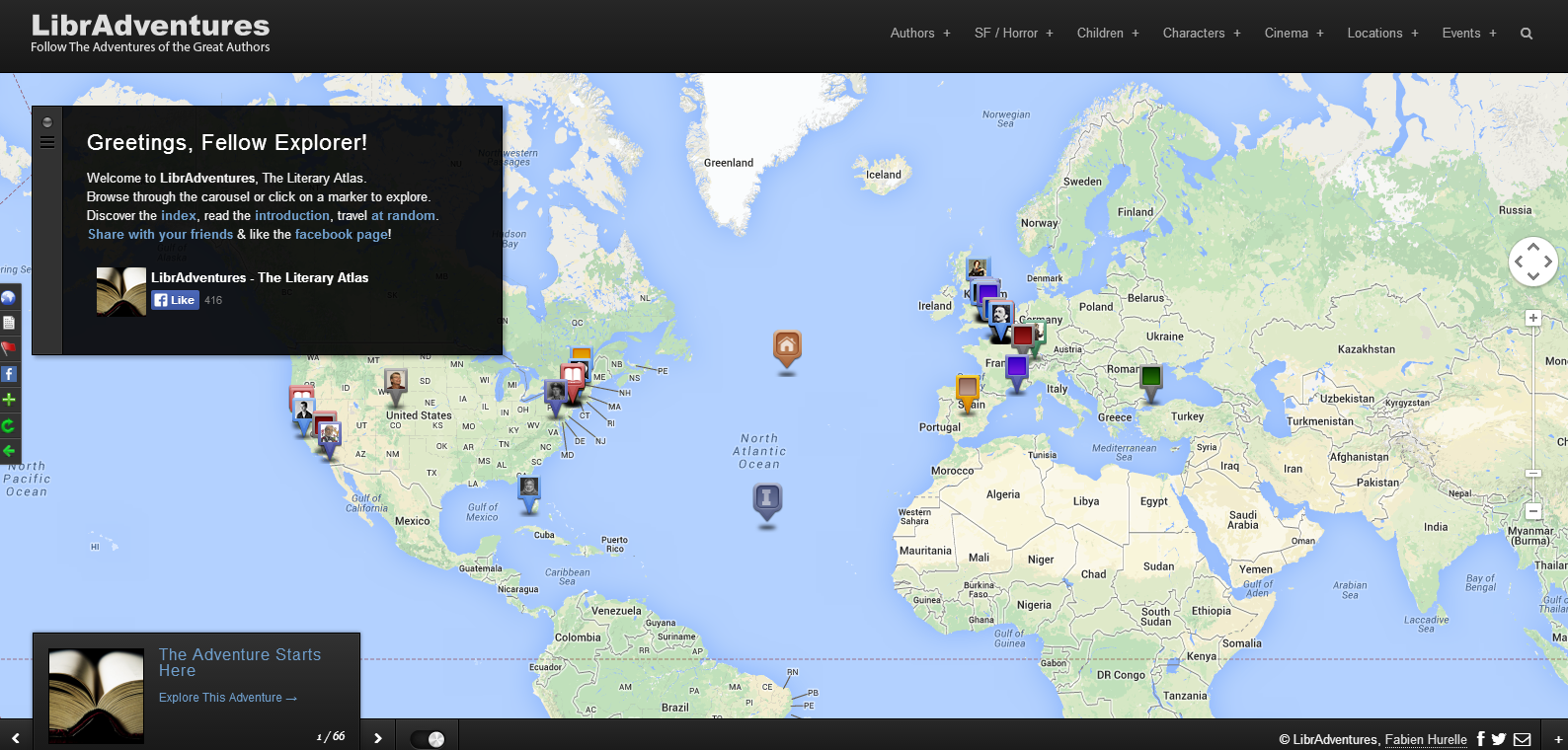Screen dimensions: 1568x750
Task: Click the map zoom in plus button
Action: (x=1533, y=318)
